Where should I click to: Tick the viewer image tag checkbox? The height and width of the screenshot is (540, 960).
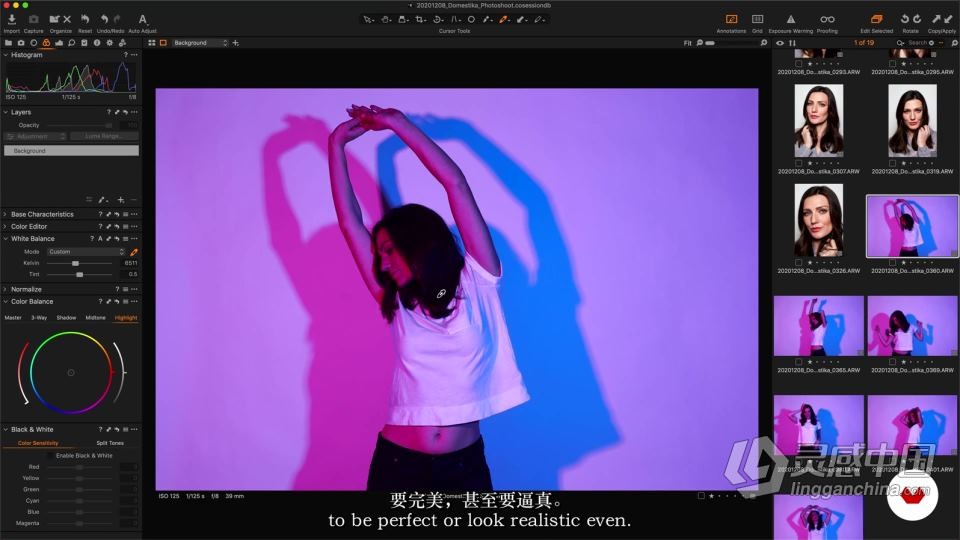[x=701, y=496]
